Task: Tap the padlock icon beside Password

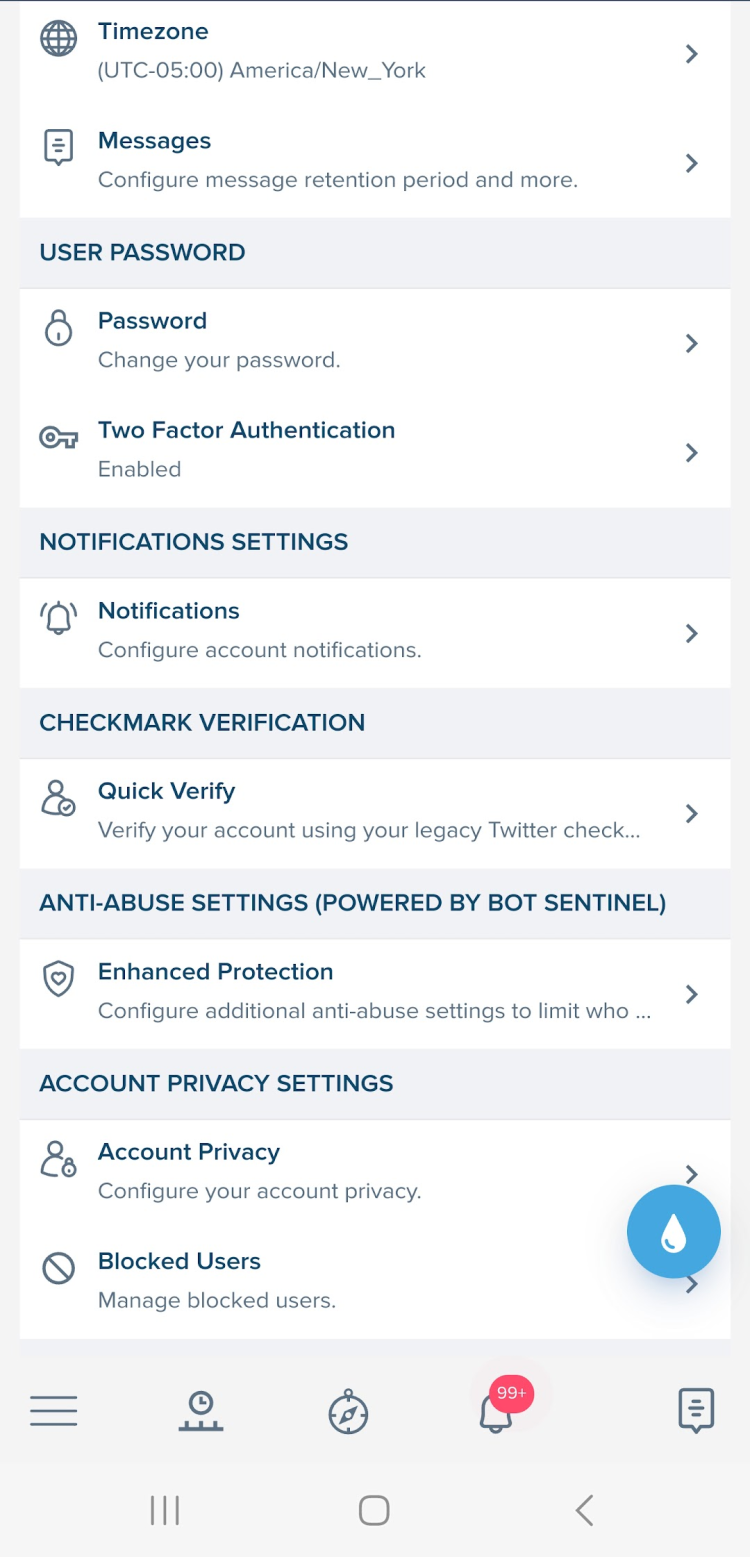Action: pyautogui.click(x=59, y=329)
